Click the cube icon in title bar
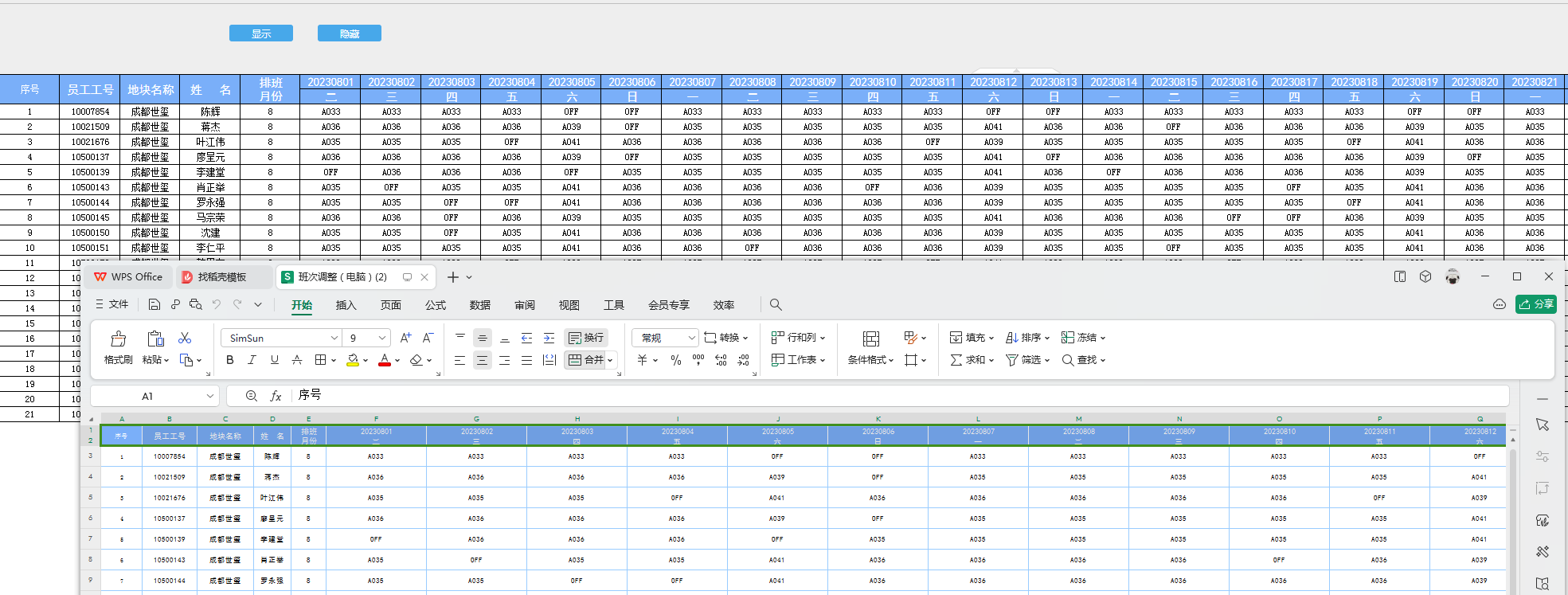This screenshot has width=1568, height=595. tap(1425, 276)
